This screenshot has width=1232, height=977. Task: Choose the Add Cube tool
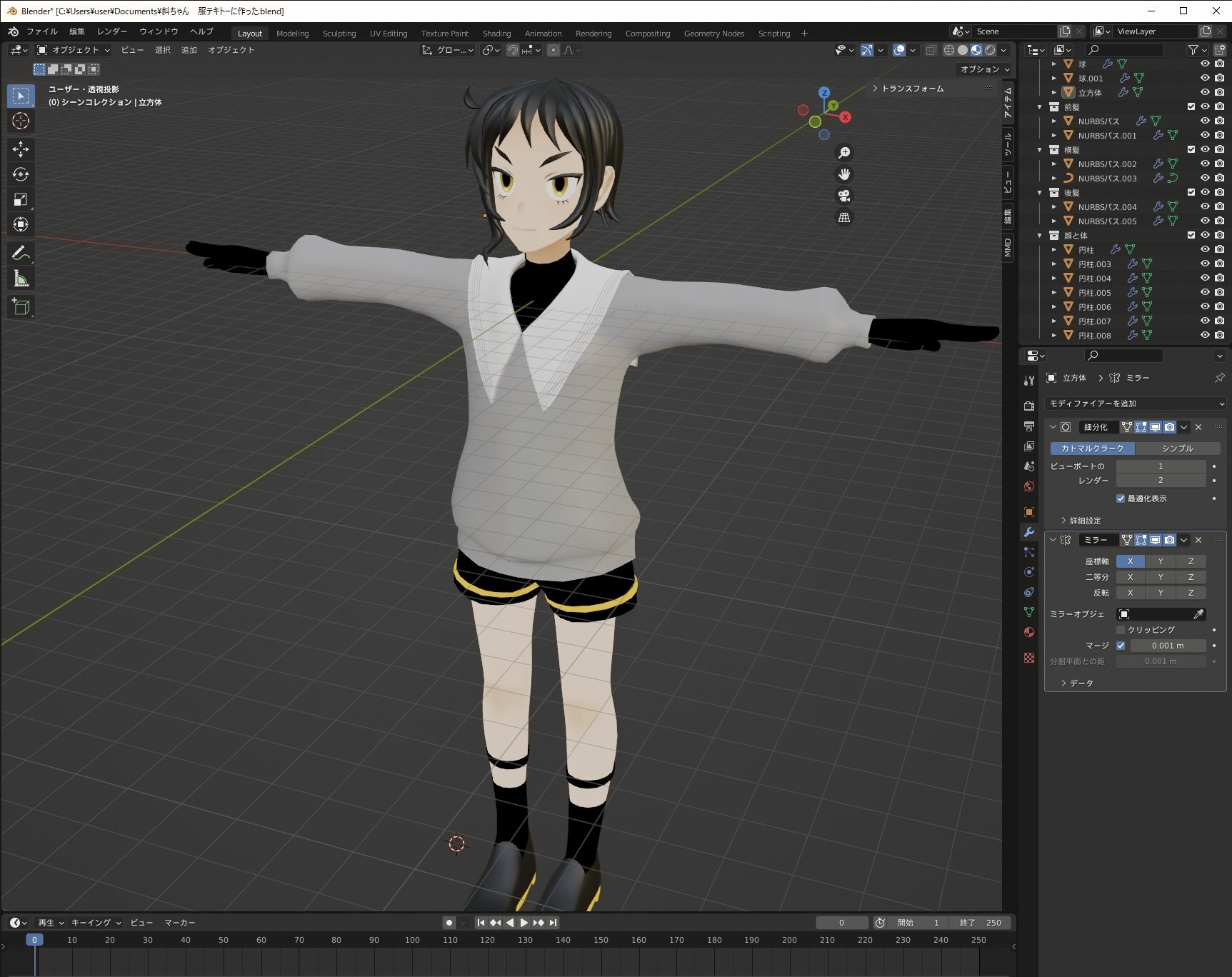click(21, 307)
